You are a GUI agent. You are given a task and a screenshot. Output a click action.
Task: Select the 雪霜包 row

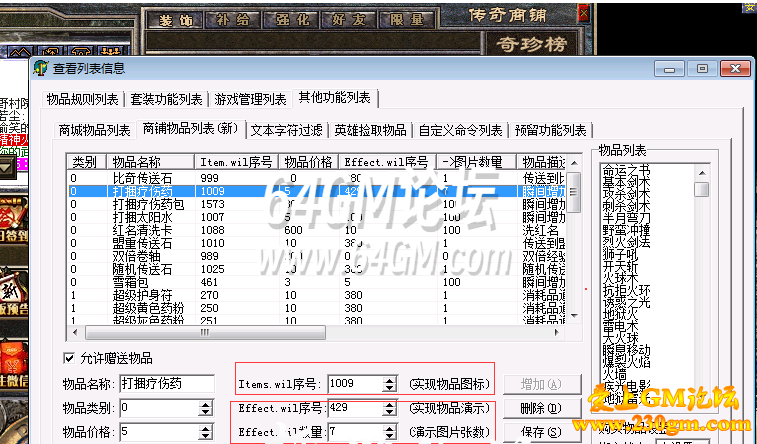(x=316, y=282)
